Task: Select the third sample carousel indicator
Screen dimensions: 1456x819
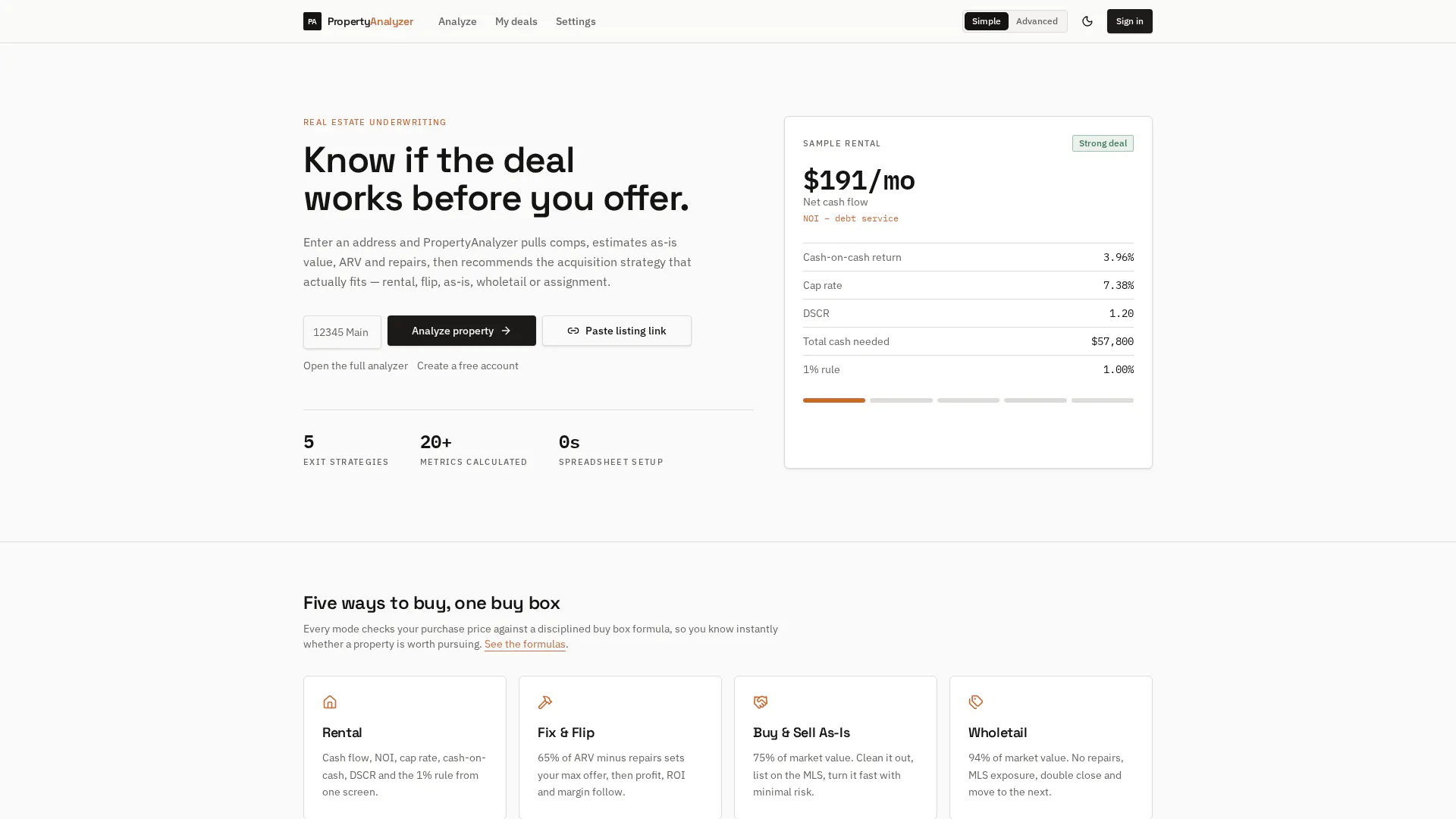Action: pos(968,400)
